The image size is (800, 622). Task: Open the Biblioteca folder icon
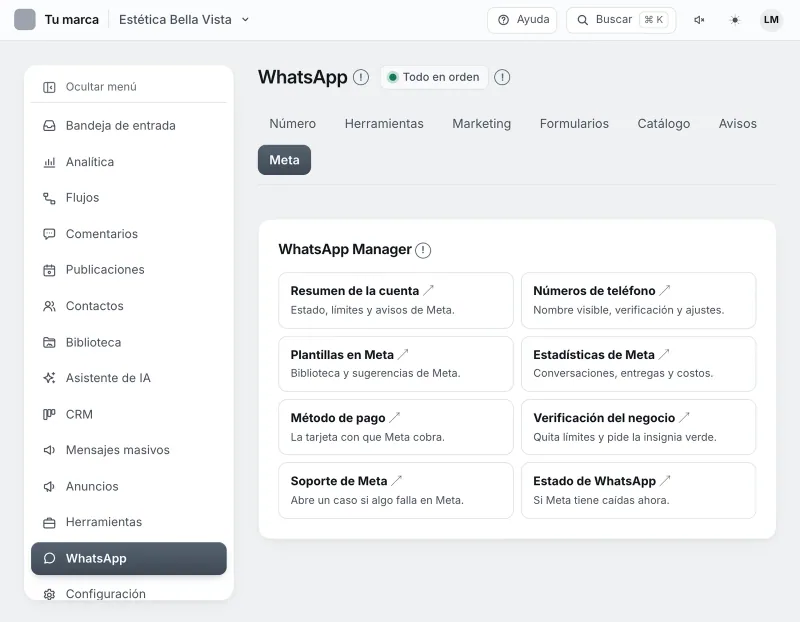point(49,342)
